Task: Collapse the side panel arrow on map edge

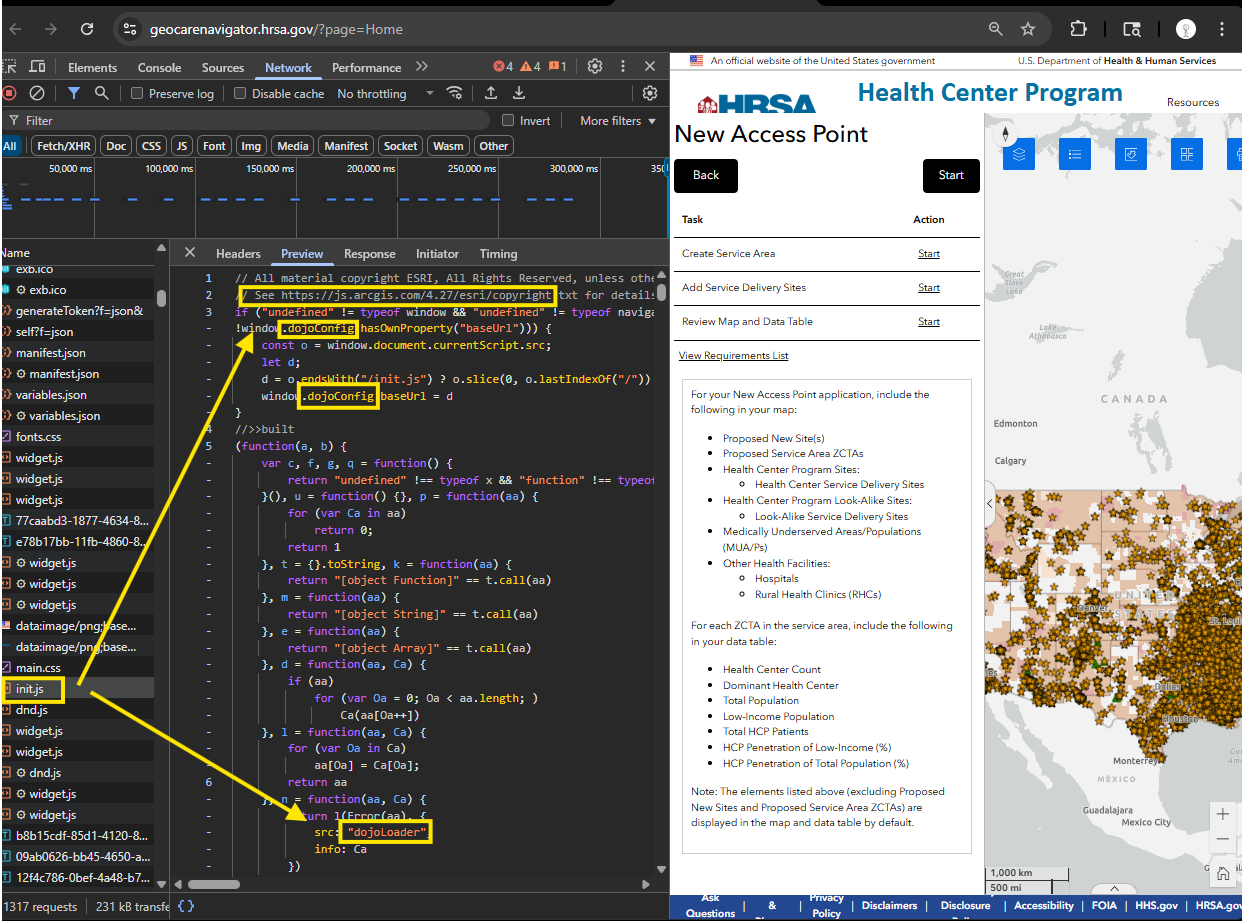Action: 990,503
